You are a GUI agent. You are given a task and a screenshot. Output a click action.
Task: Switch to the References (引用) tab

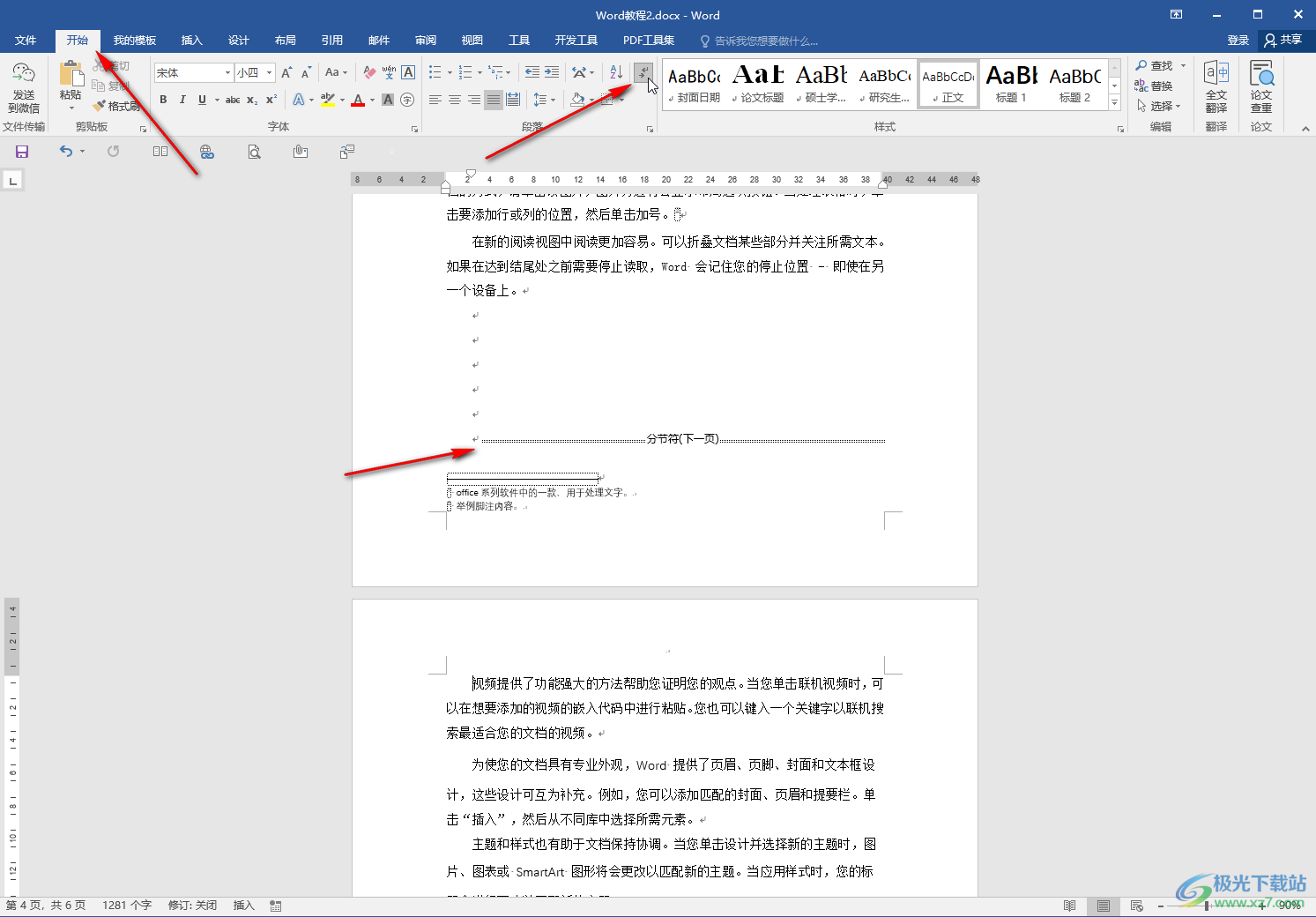(x=331, y=41)
